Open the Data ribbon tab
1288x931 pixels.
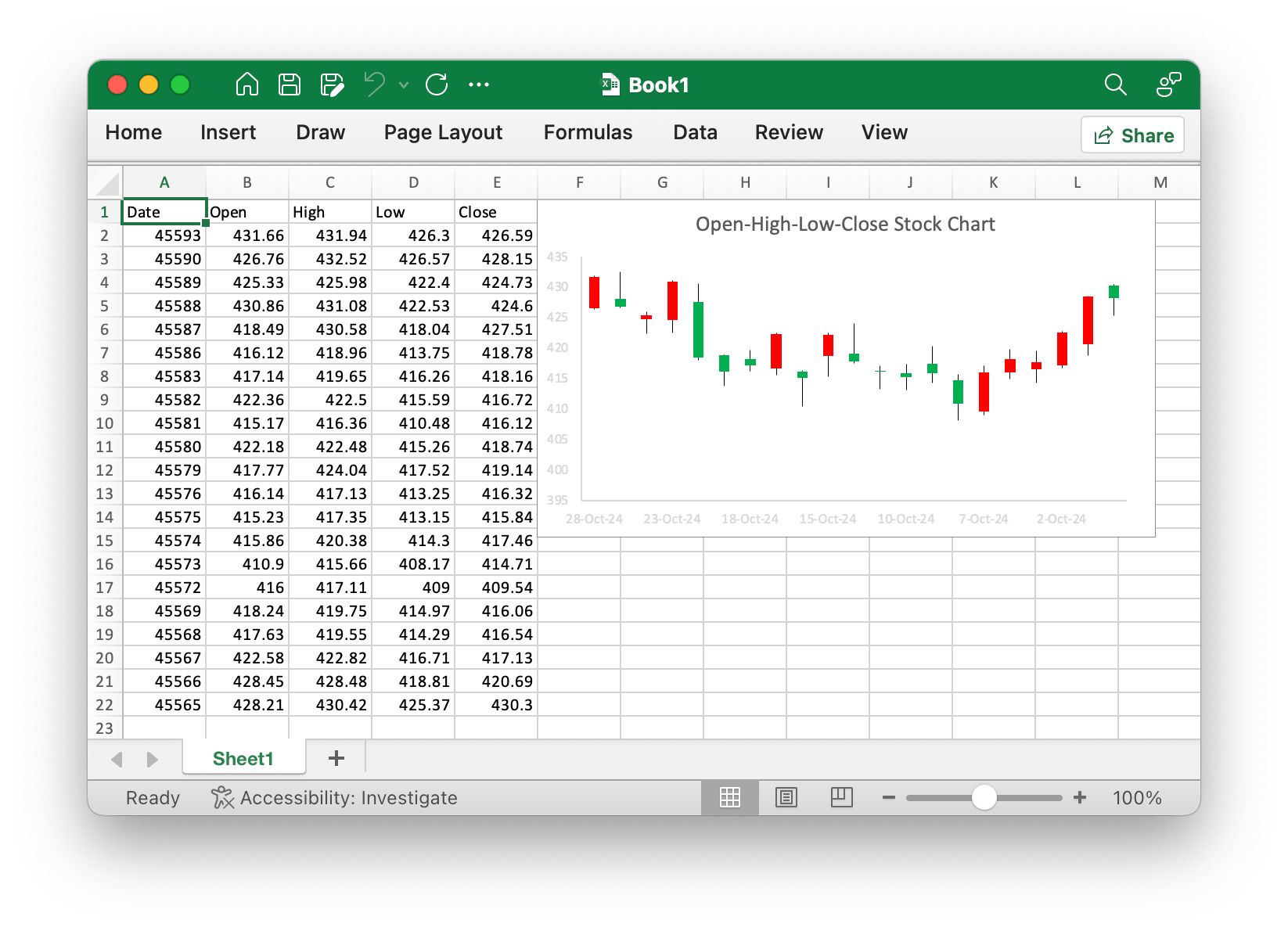[695, 132]
